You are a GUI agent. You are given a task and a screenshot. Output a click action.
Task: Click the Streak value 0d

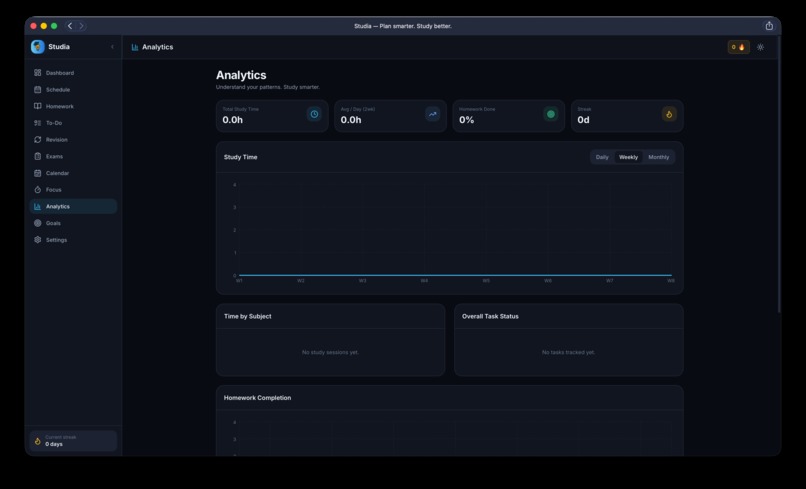[583, 120]
